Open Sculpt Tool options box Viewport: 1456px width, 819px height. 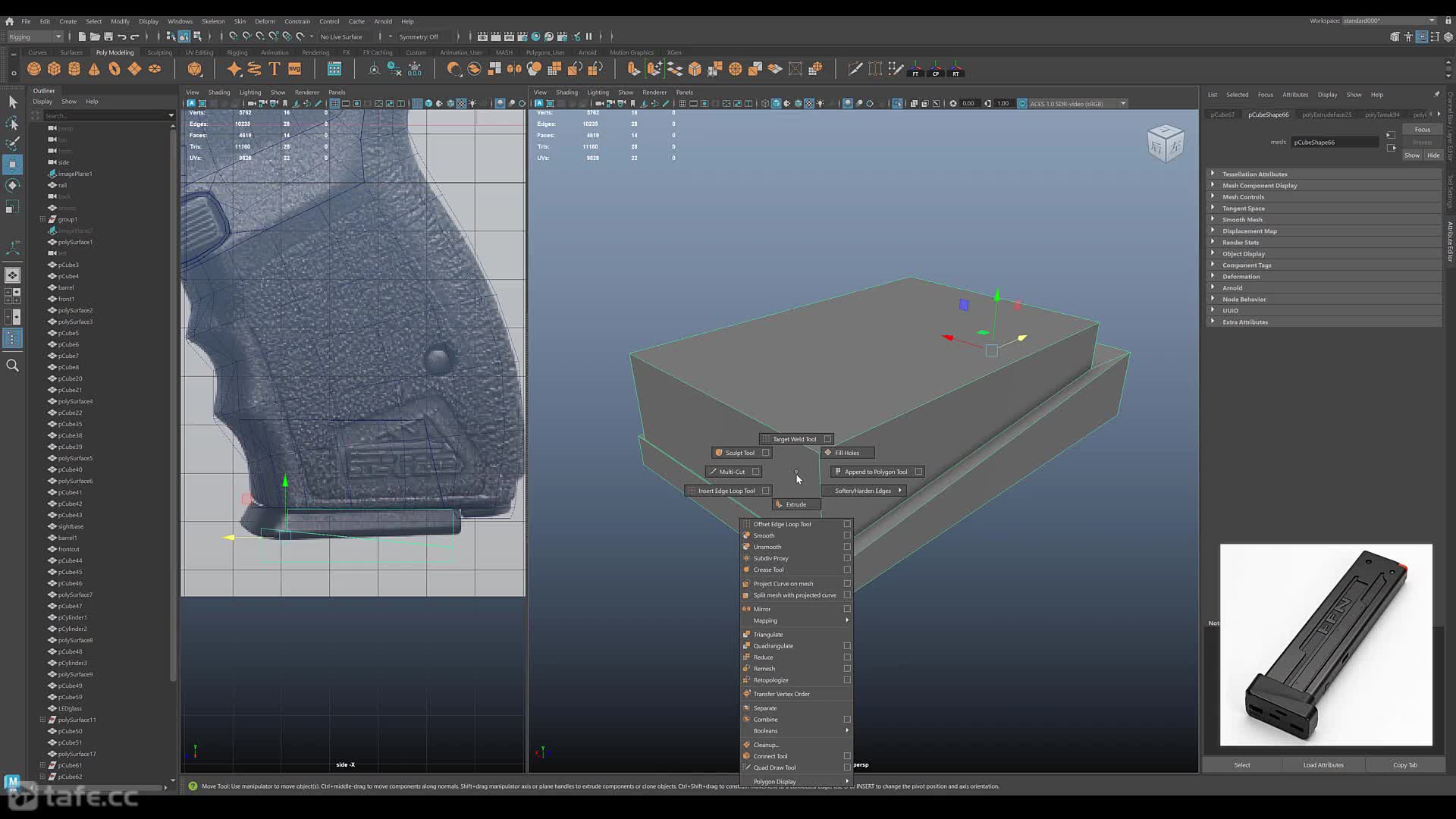(766, 453)
